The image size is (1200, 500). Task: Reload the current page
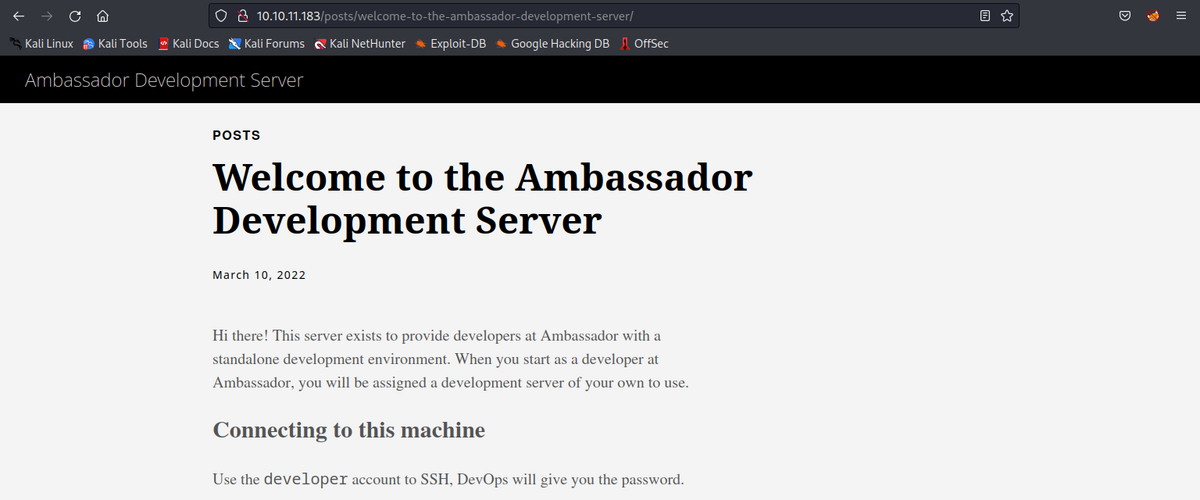click(x=75, y=16)
